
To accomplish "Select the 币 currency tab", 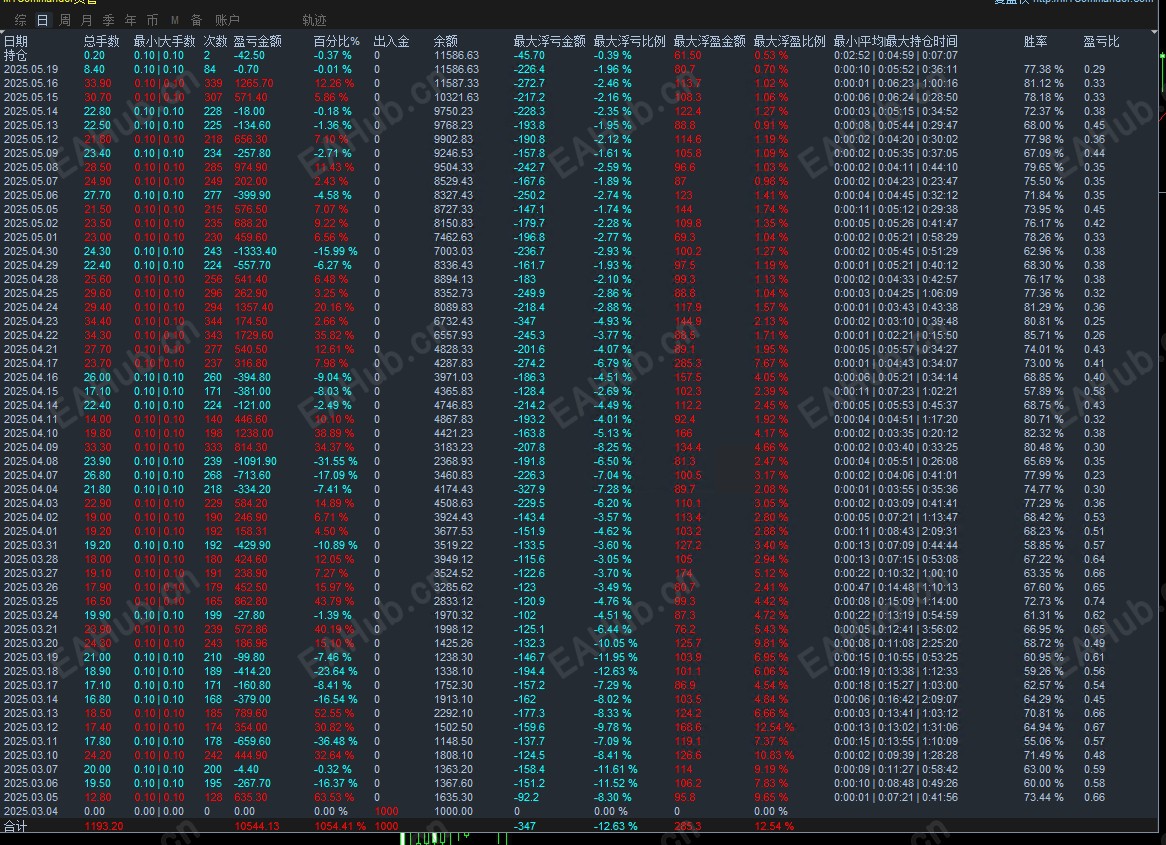I will click(152, 20).
